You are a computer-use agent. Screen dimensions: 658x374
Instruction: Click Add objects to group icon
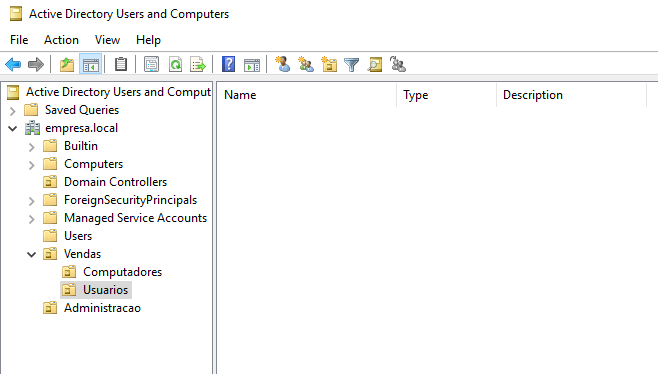pyautogui.click(x=397, y=64)
